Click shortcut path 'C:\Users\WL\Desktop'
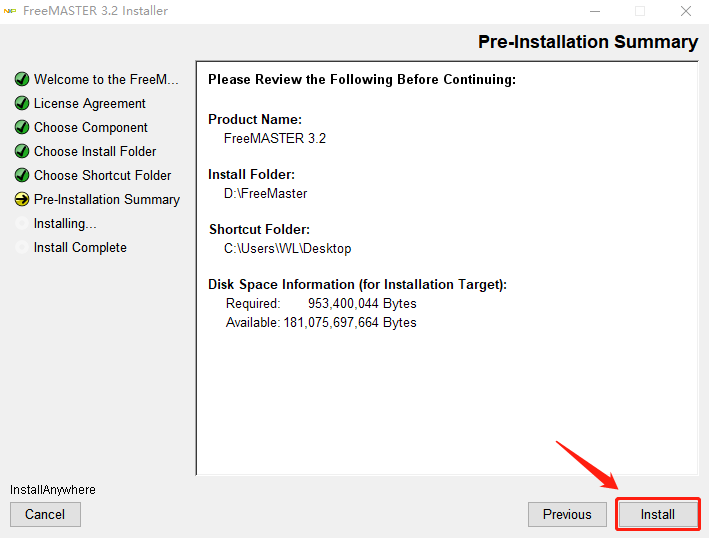 click(288, 249)
